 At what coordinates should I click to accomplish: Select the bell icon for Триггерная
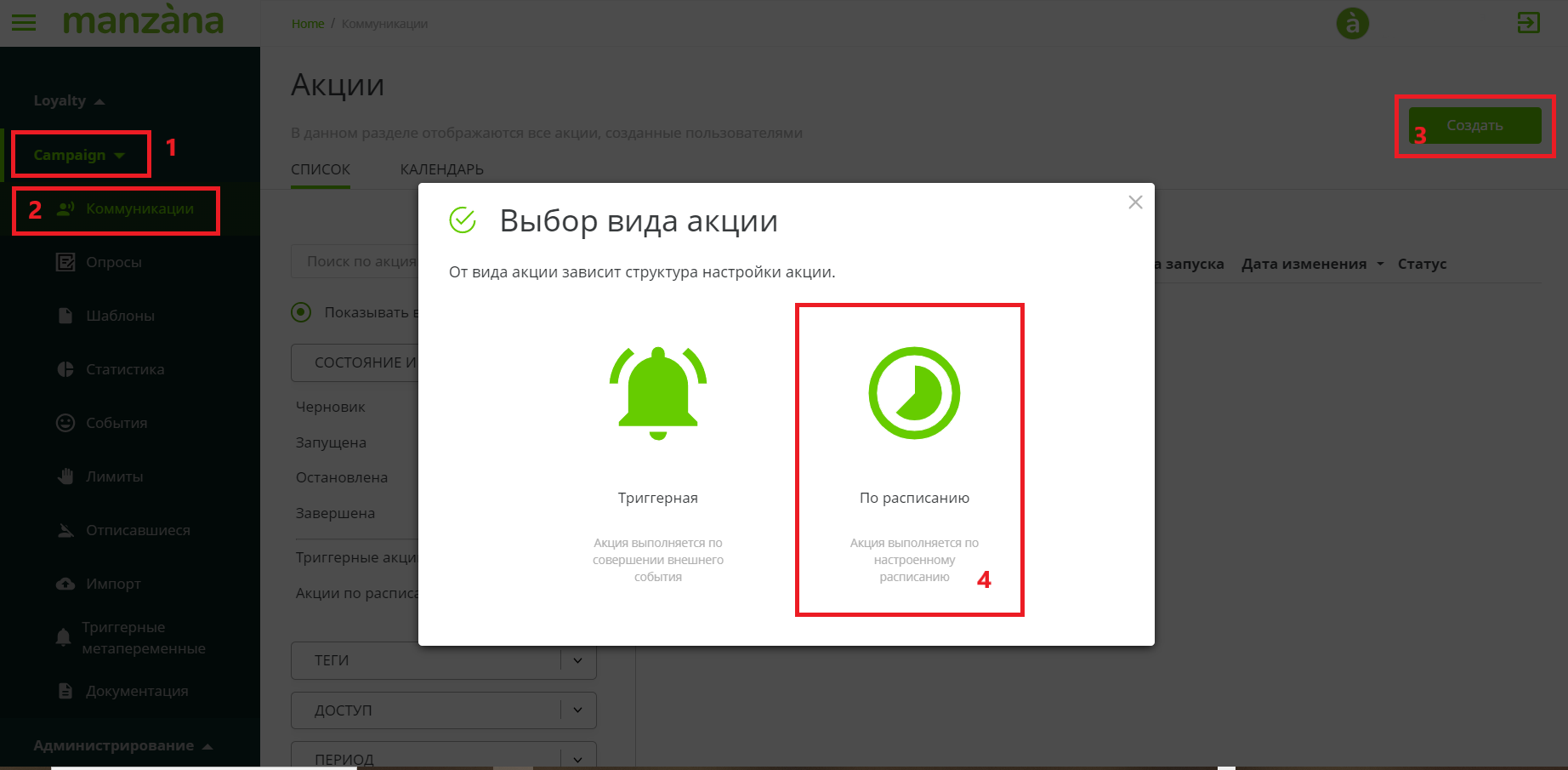coord(657,393)
